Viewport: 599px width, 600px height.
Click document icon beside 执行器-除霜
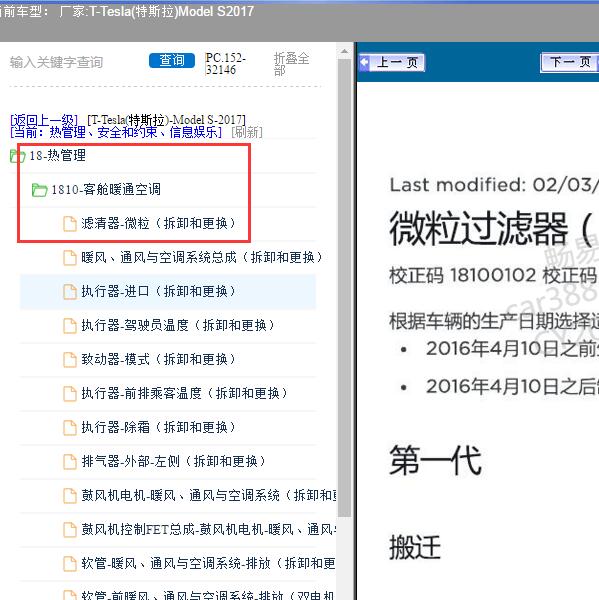tap(70, 427)
